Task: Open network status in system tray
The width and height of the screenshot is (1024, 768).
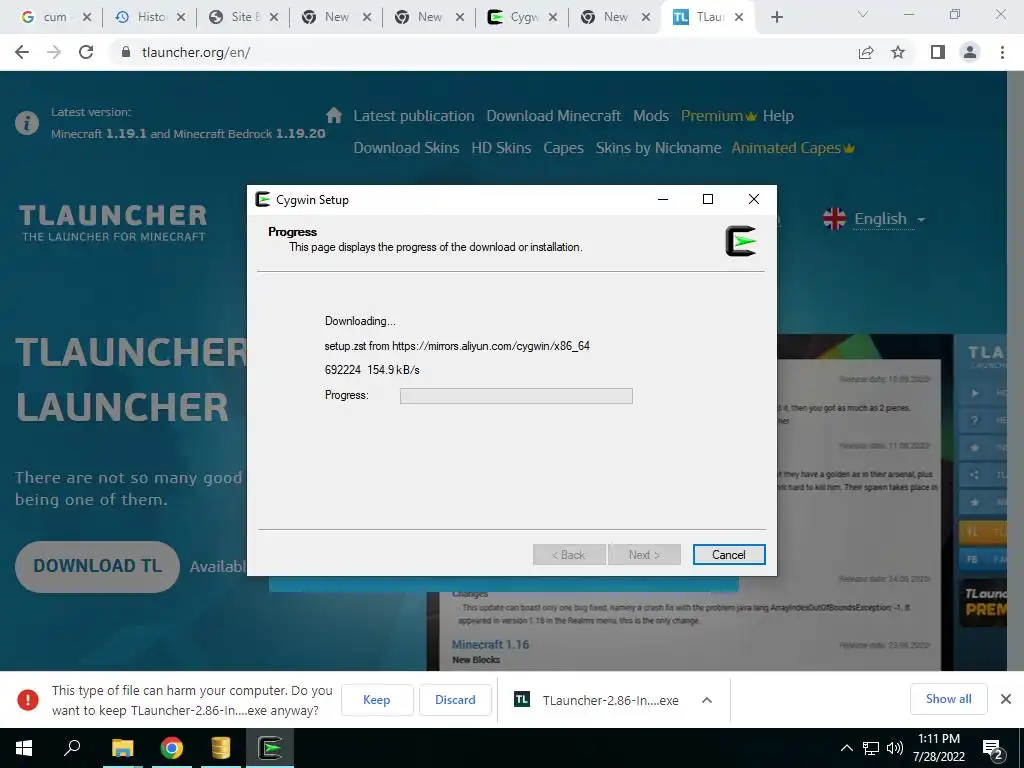Action: coord(871,748)
